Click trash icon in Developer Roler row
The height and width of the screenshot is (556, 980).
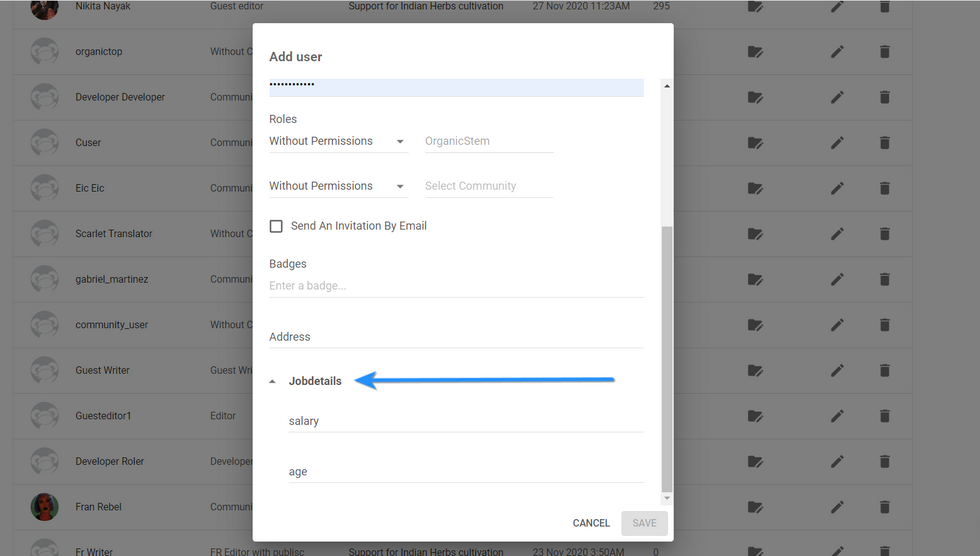(x=884, y=462)
